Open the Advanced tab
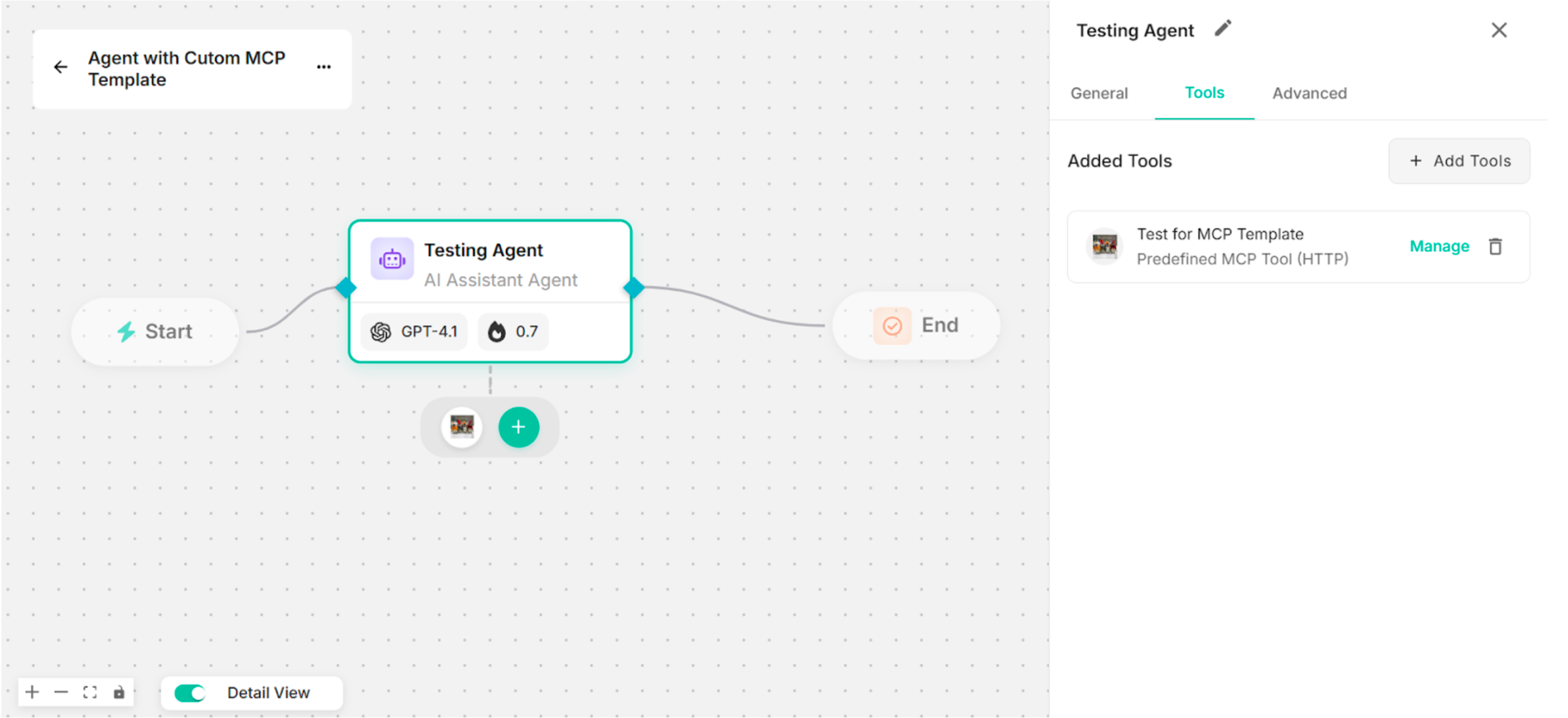Image resolution: width=1568 pixels, height=718 pixels. tap(1309, 93)
